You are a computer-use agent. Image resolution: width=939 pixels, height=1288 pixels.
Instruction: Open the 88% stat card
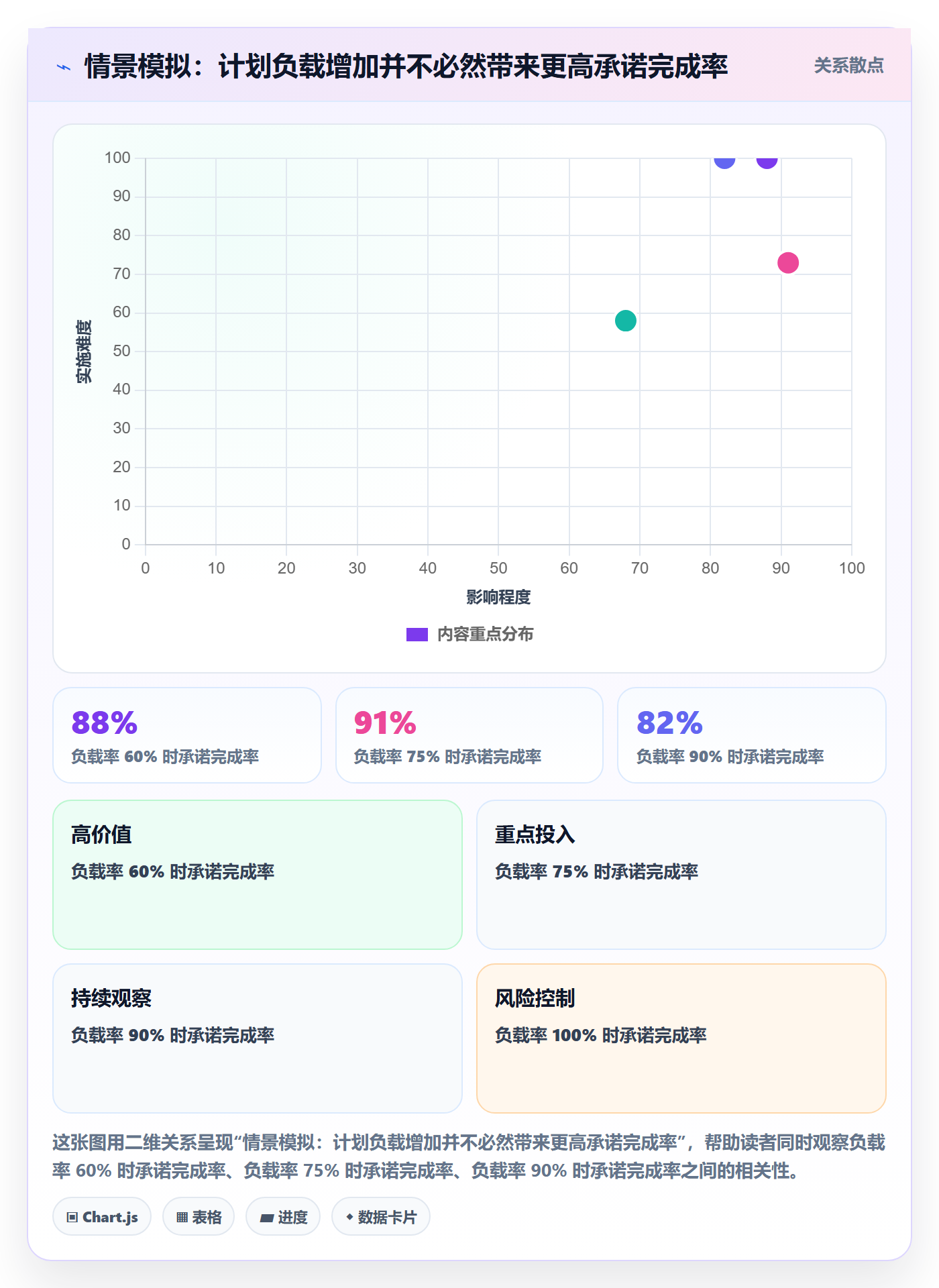[187, 735]
